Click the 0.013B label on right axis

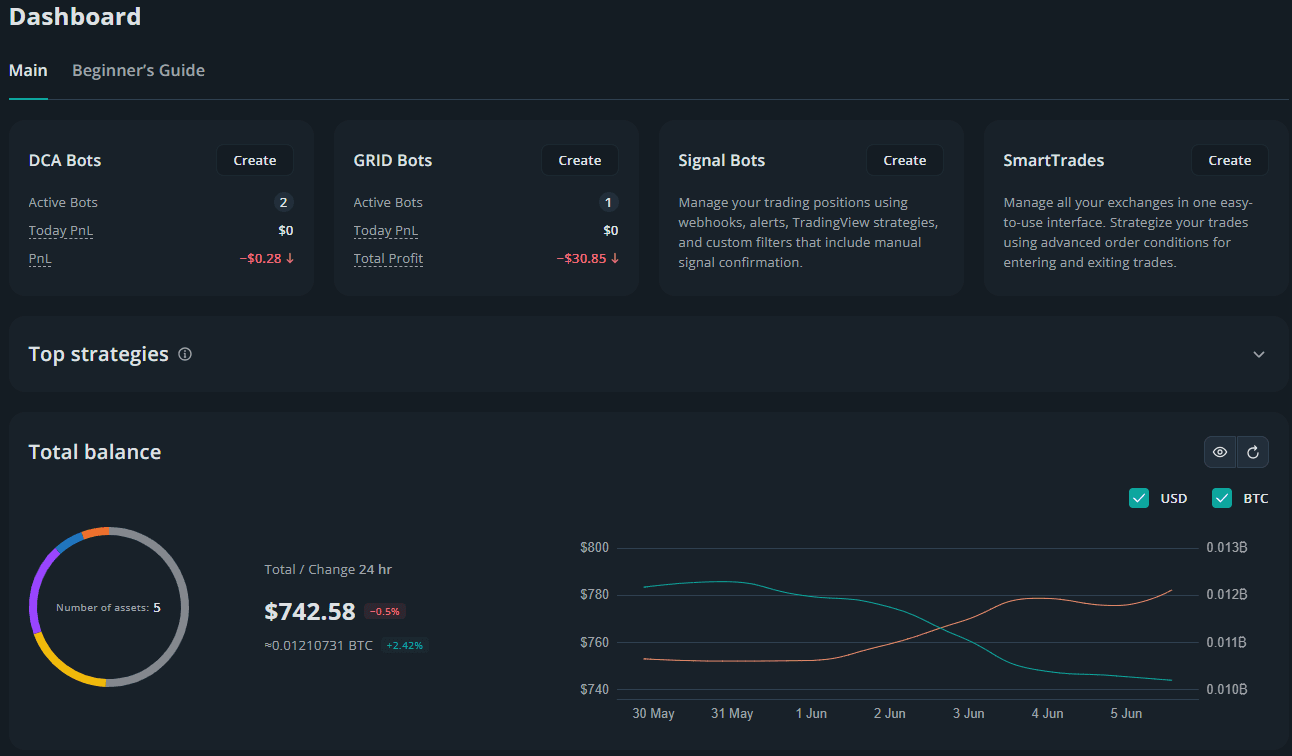(x=1226, y=548)
